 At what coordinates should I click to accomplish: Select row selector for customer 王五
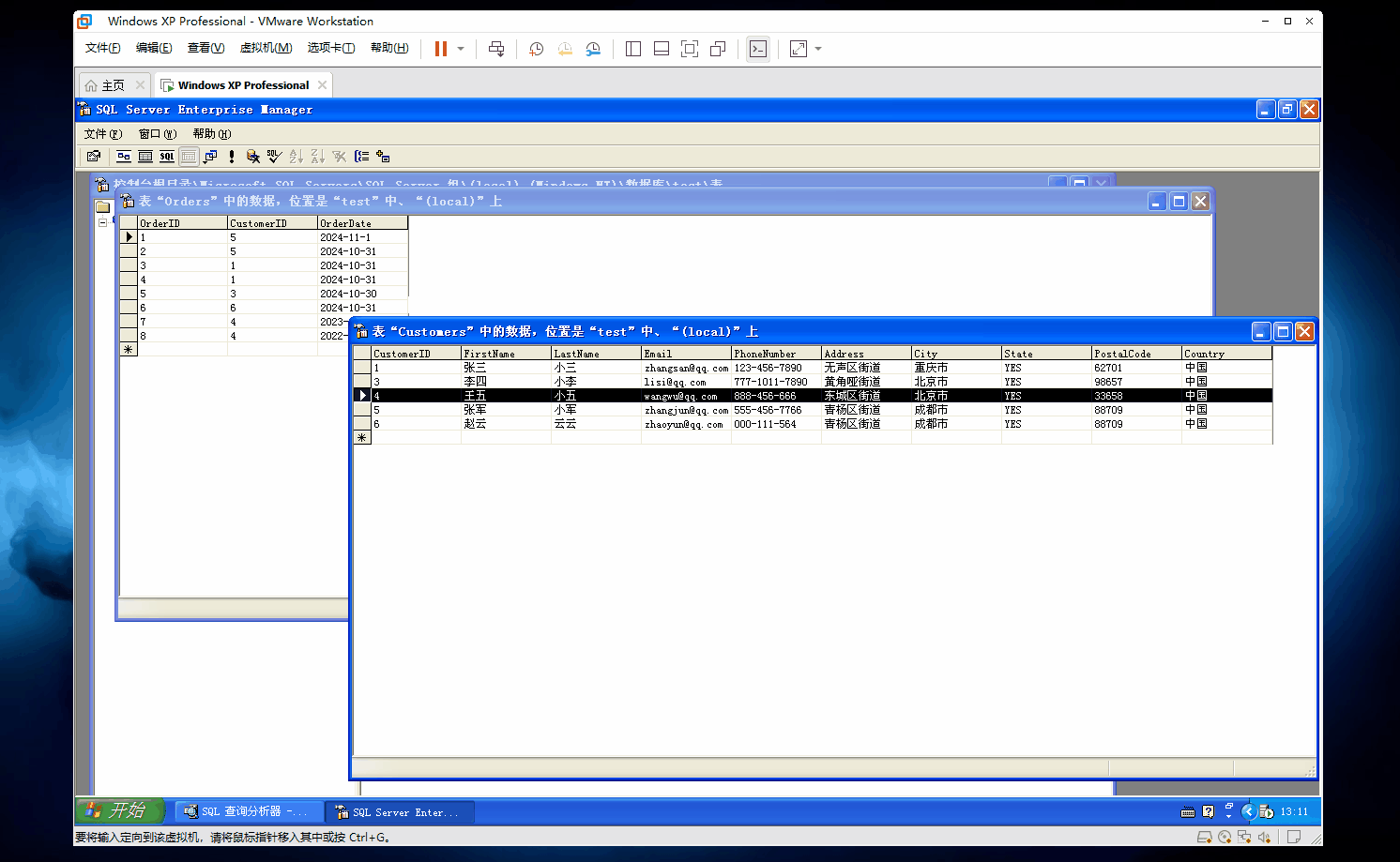pos(362,396)
